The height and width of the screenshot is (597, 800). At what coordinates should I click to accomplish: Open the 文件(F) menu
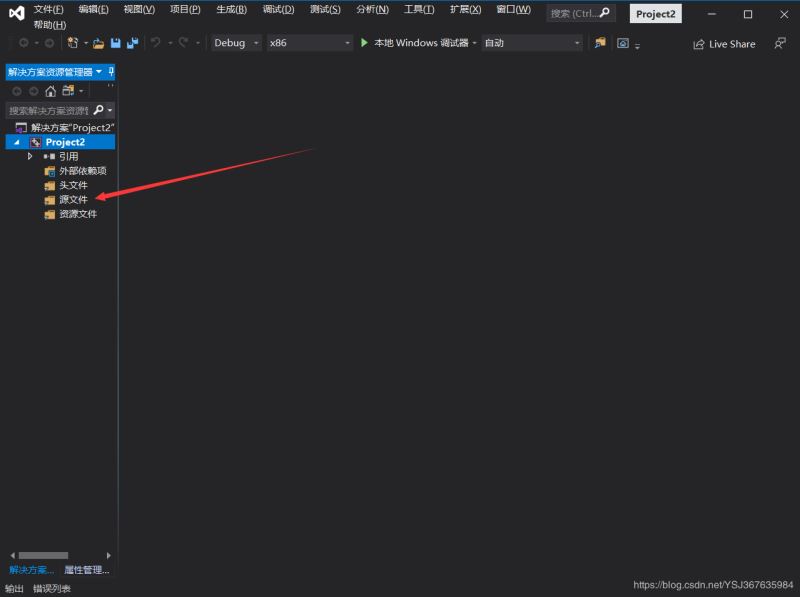pyautogui.click(x=48, y=10)
